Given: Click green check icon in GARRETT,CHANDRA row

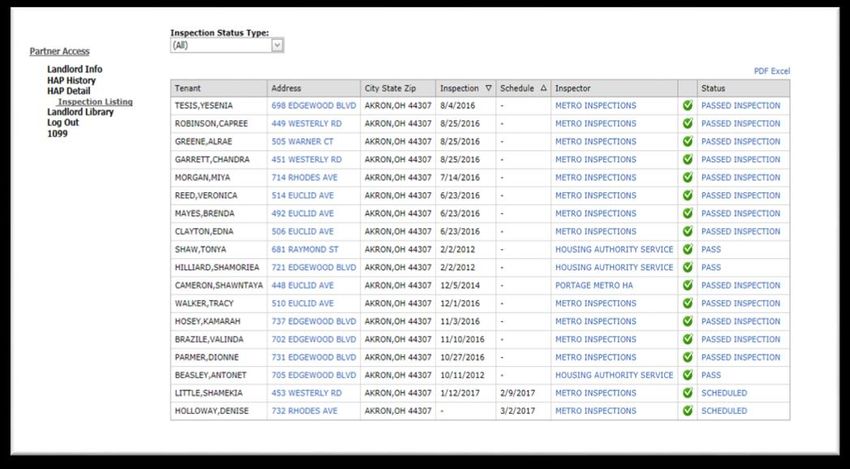Looking at the screenshot, I should tap(687, 159).
